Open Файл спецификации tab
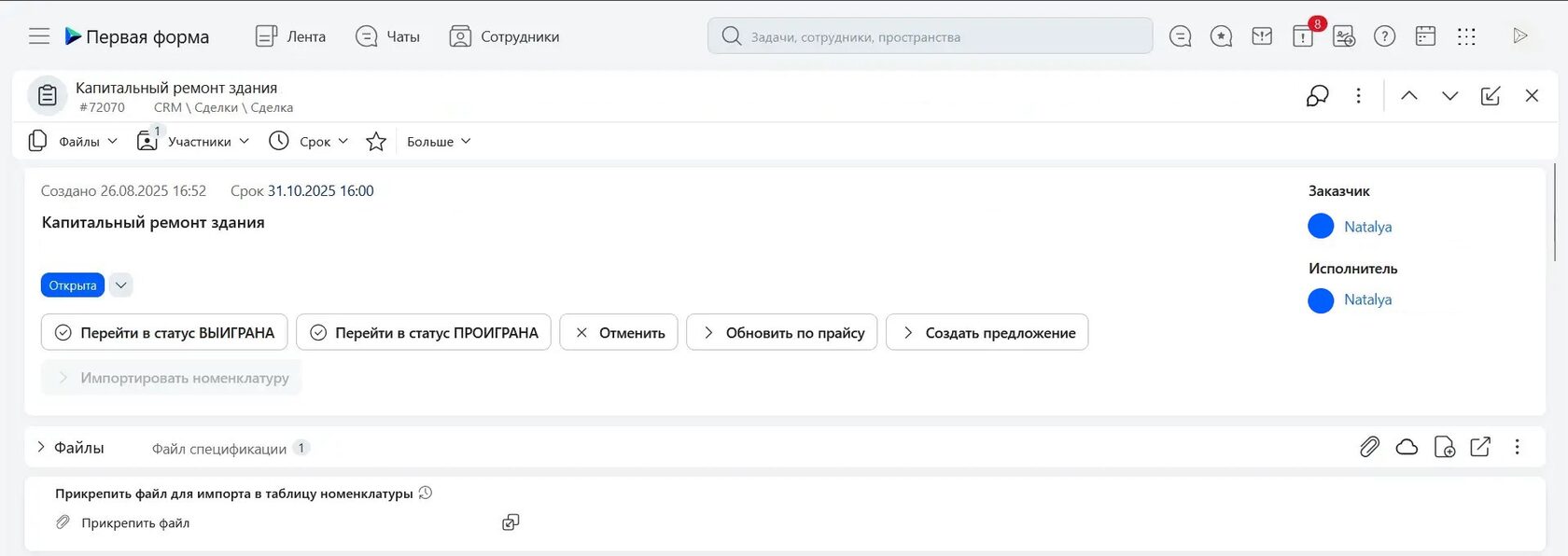1568x556 pixels. tap(230, 449)
